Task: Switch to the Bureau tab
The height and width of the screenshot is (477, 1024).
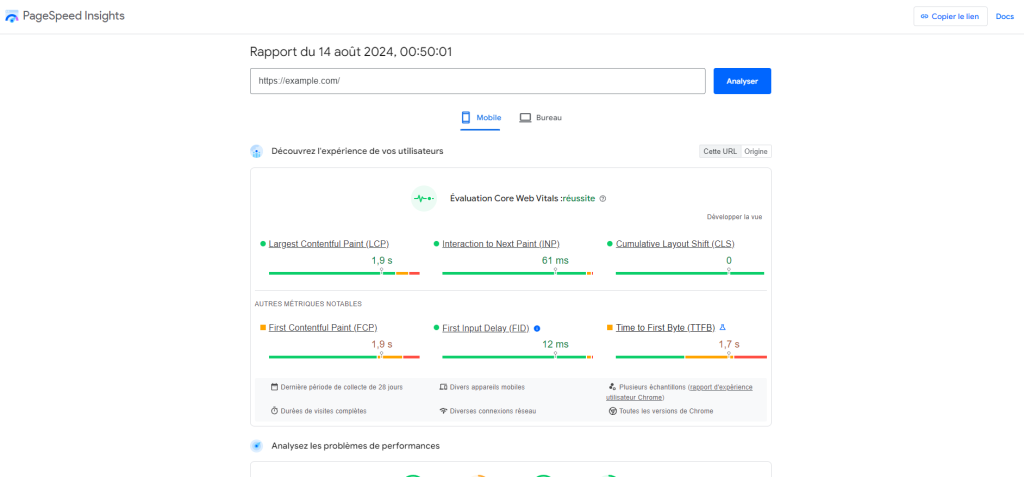Action: click(540, 118)
